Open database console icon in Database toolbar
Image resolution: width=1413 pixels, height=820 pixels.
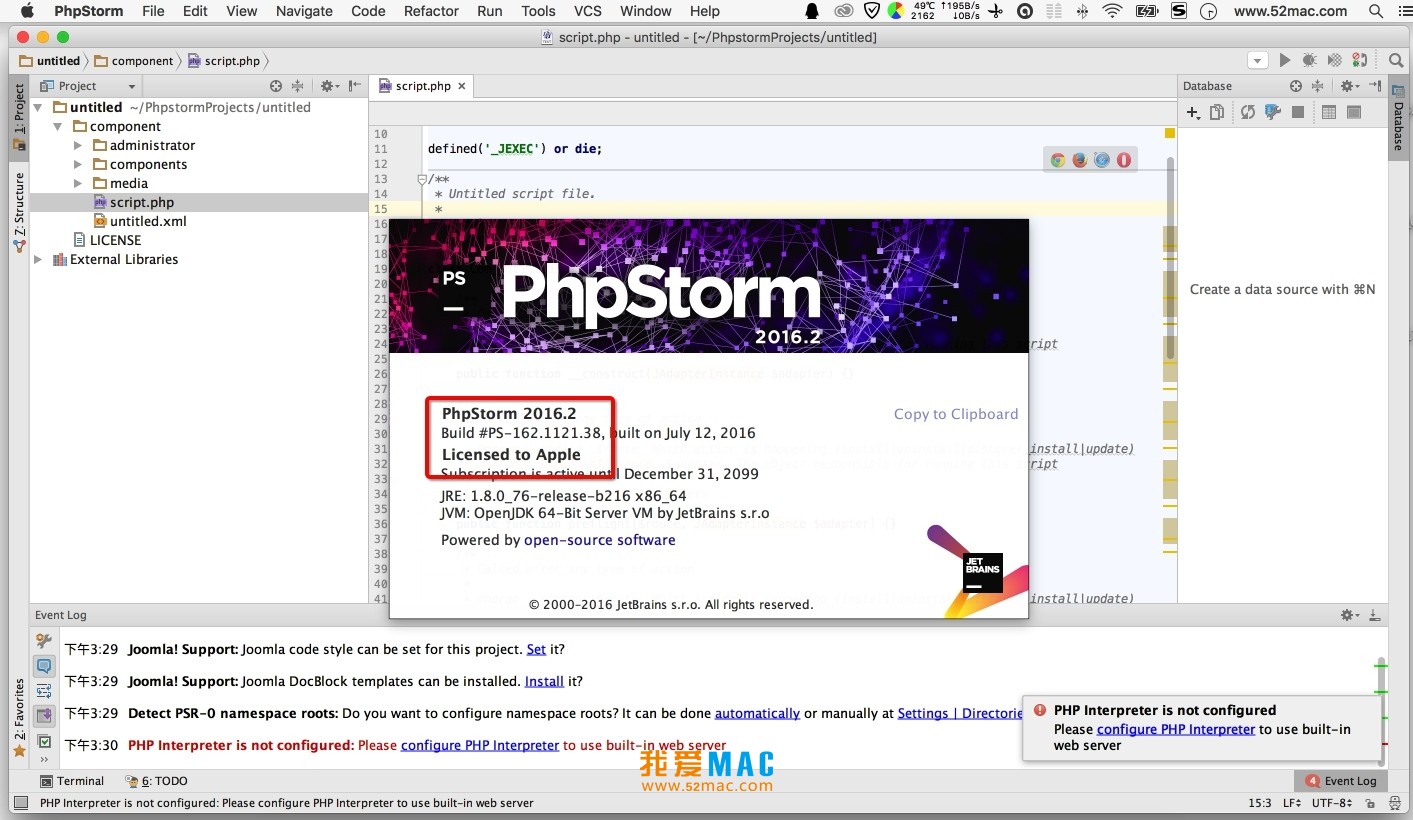pyautogui.click(x=1353, y=113)
